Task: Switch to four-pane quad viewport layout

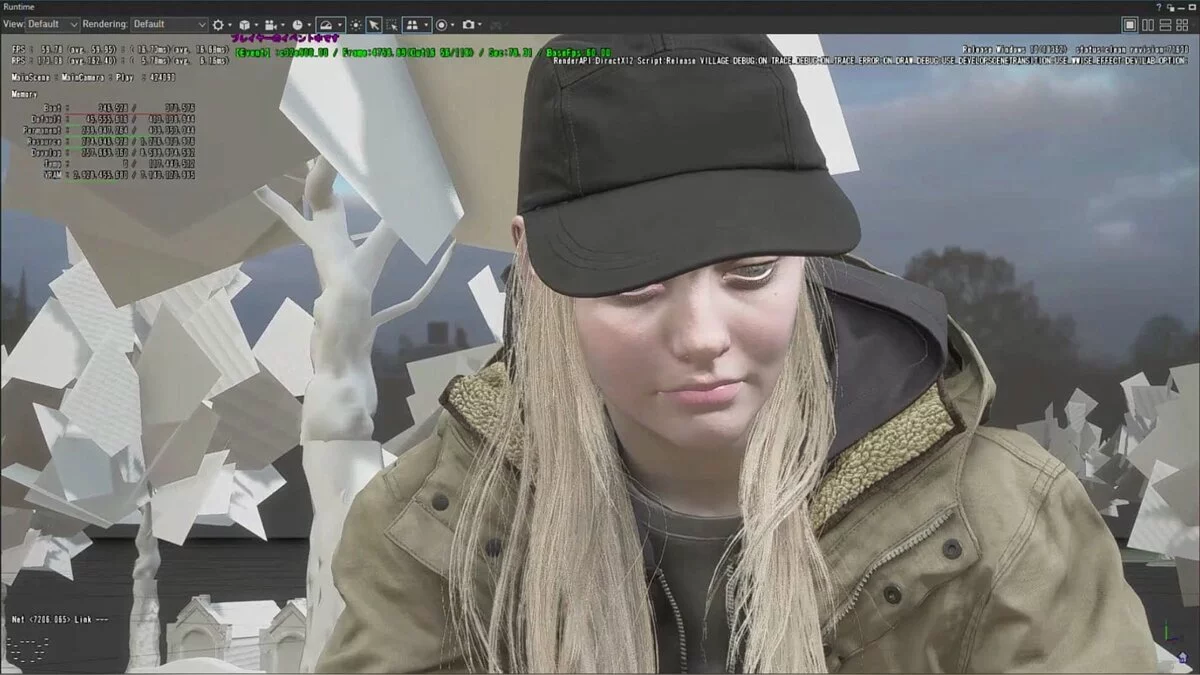Action: [x=1184, y=24]
